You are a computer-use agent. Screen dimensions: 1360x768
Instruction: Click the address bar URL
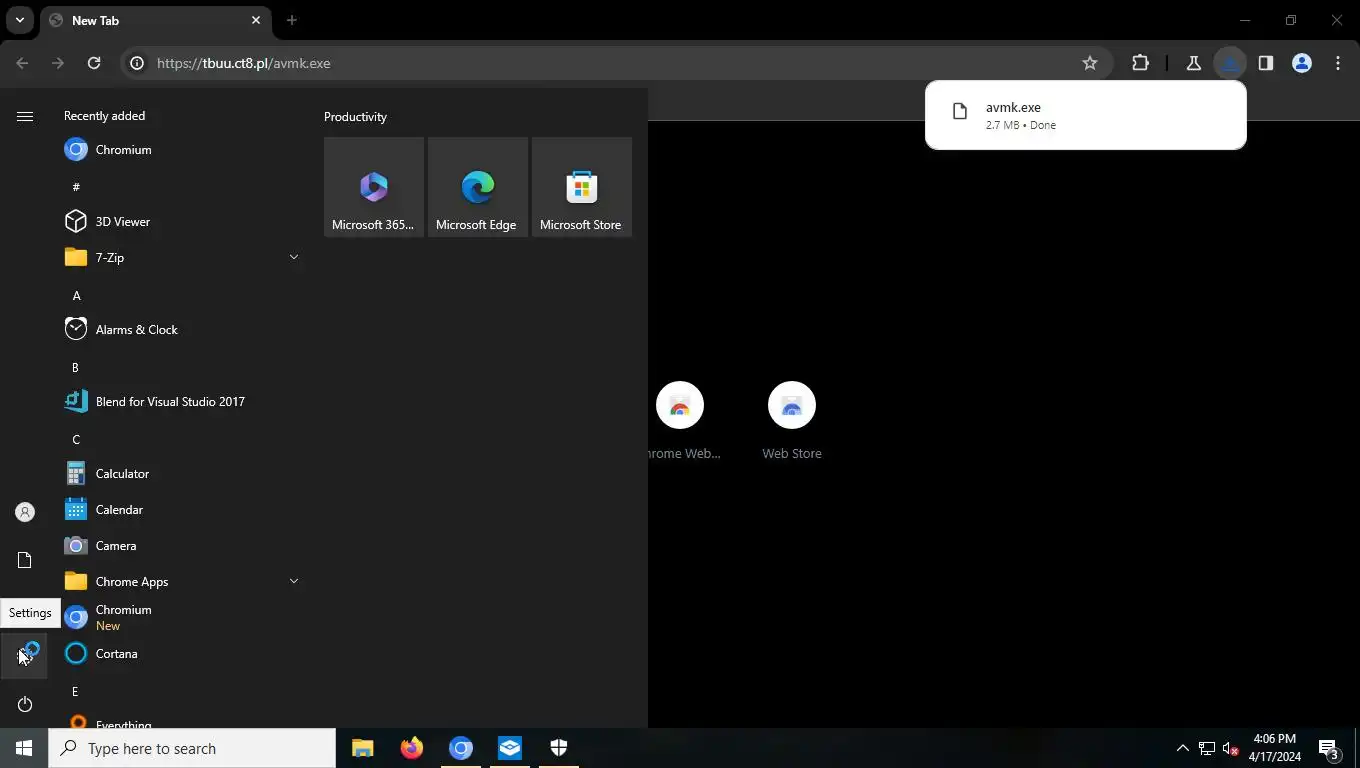tap(244, 63)
